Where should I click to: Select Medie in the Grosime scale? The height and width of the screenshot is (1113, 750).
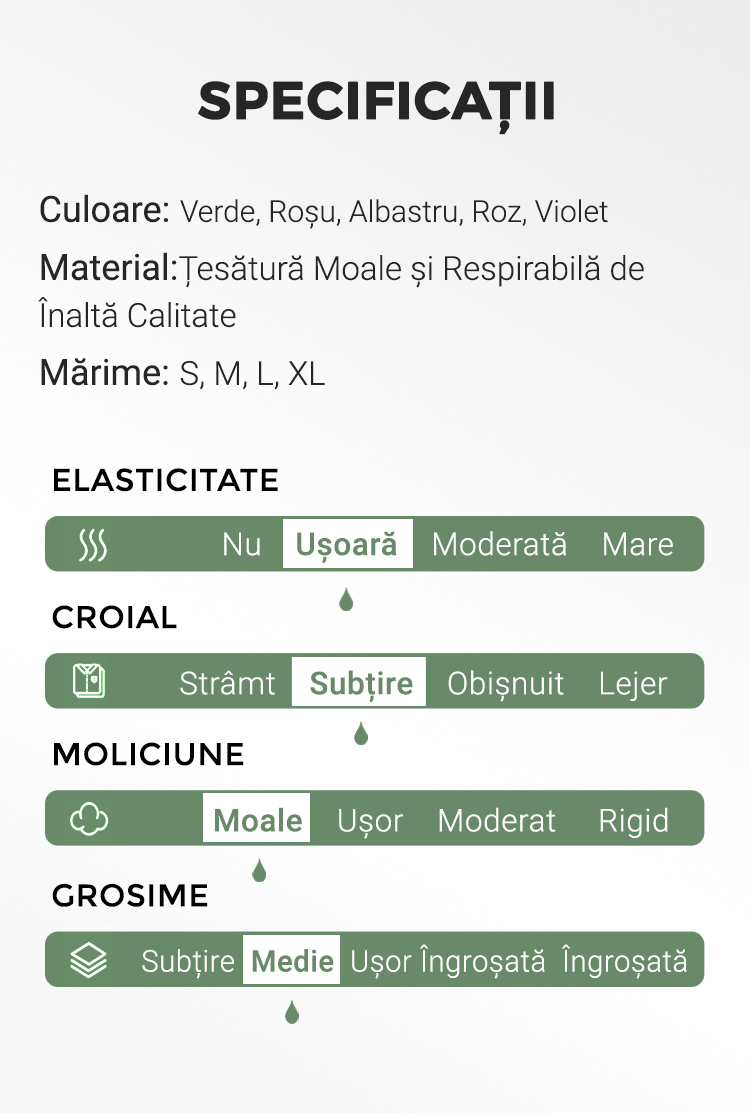(292, 960)
